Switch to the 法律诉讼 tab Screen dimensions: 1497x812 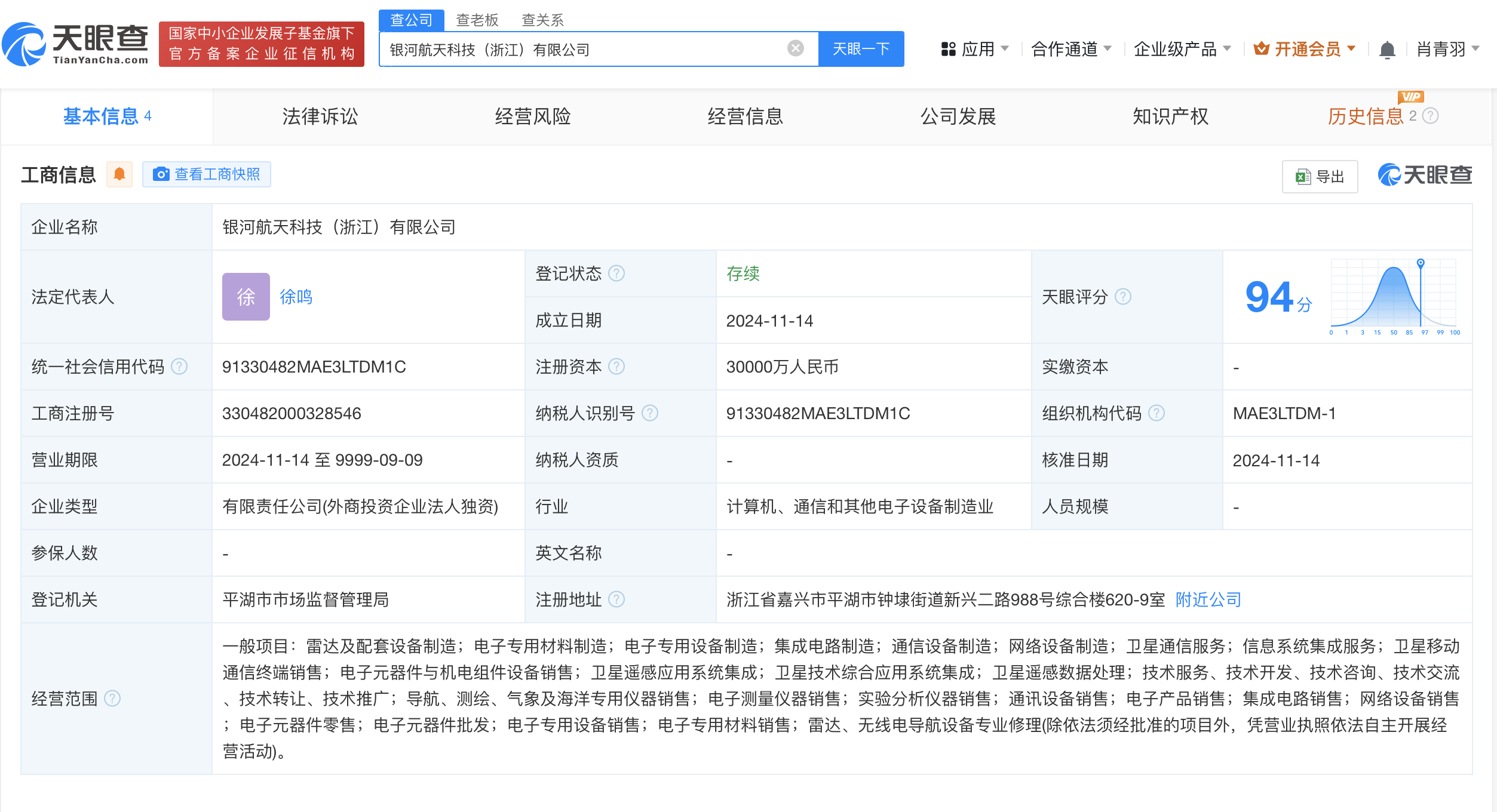point(320,116)
